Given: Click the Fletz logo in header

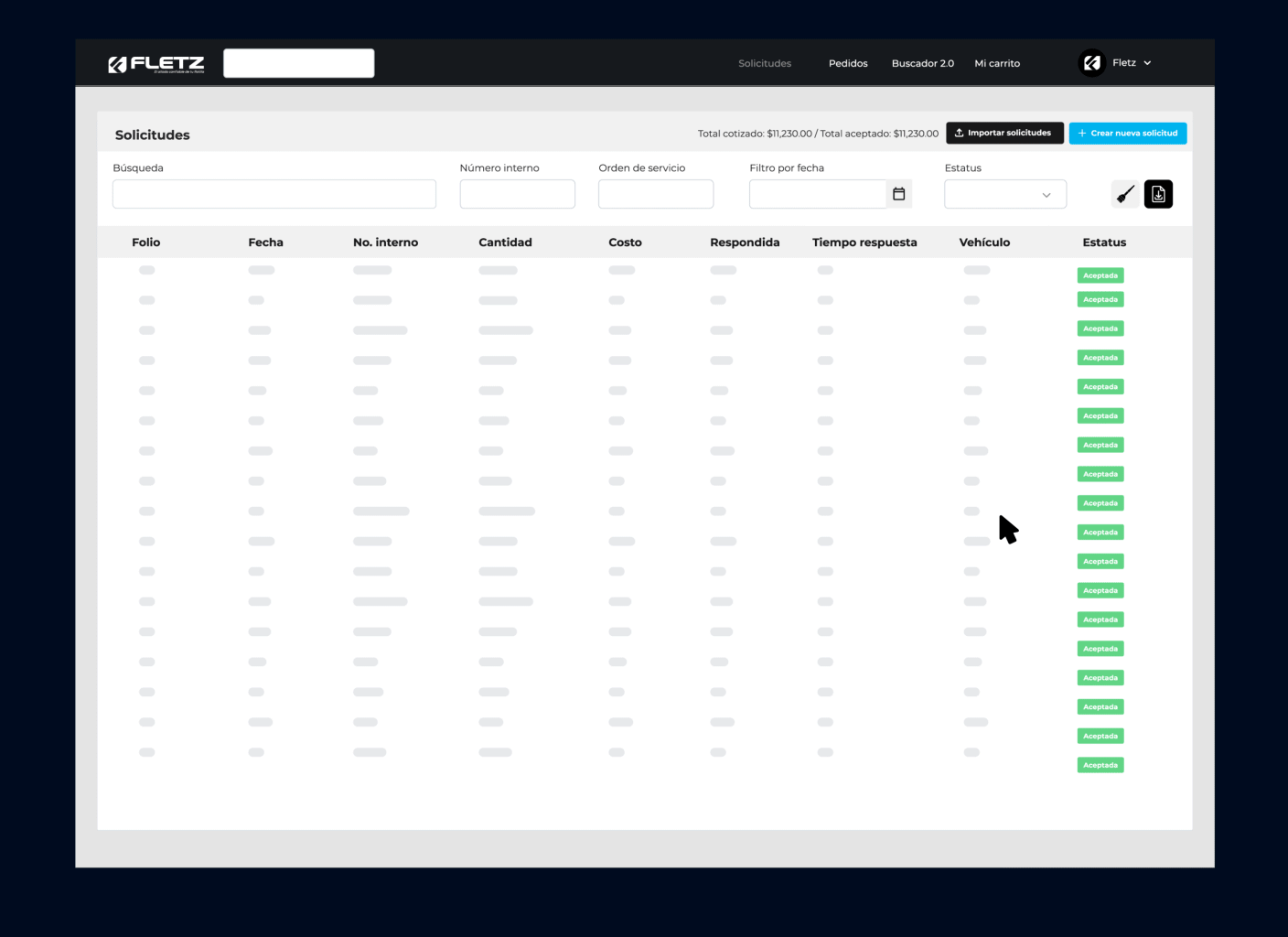Looking at the screenshot, I should 156,64.
